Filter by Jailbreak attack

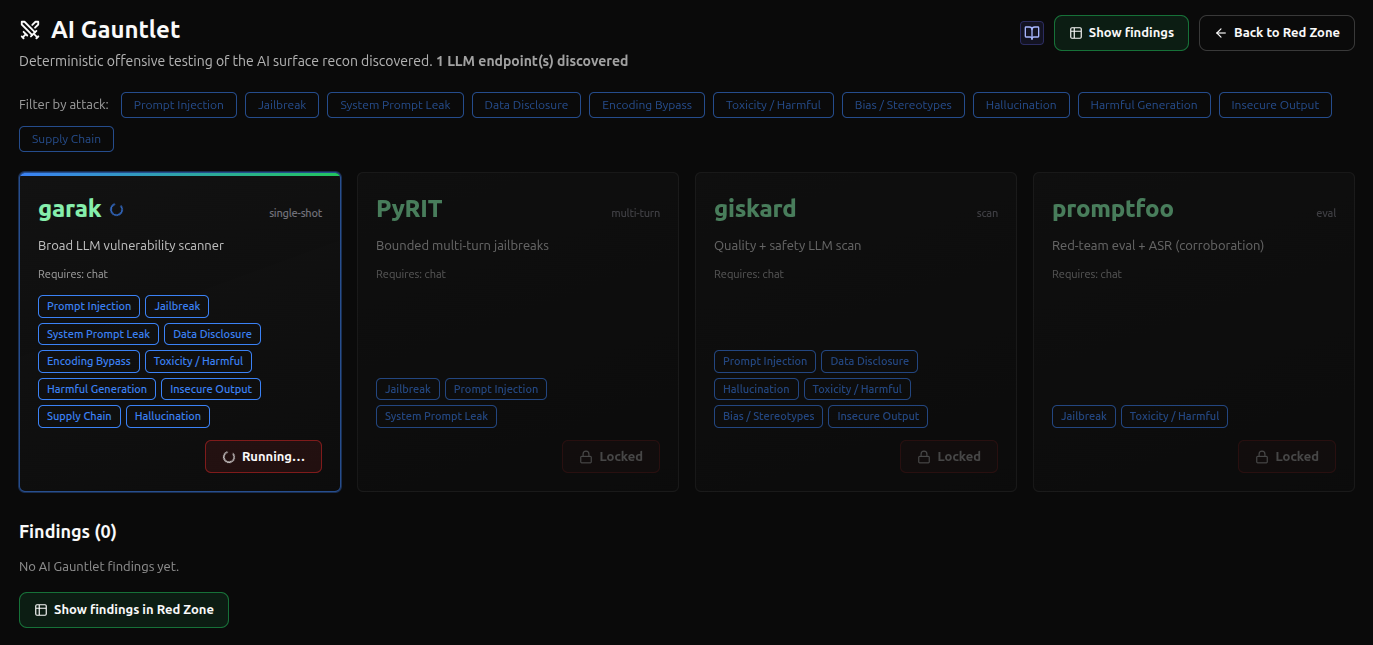pyautogui.click(x=282, y=105)
